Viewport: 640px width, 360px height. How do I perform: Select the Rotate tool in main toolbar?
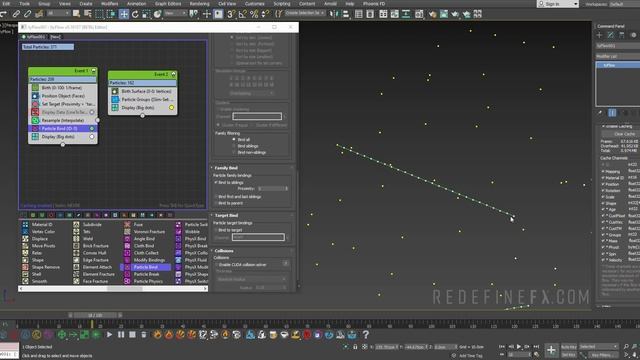135,14
